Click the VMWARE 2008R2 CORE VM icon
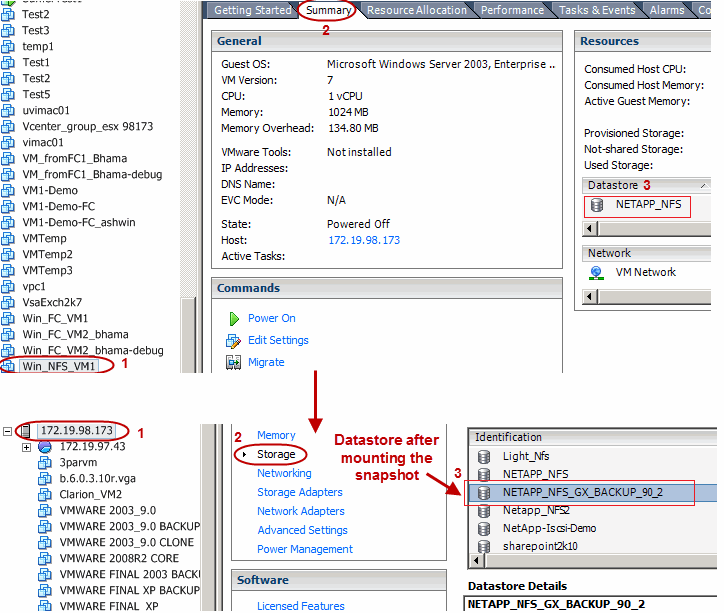The width and height of the screenshot is (724, 613). coord(44,559)
